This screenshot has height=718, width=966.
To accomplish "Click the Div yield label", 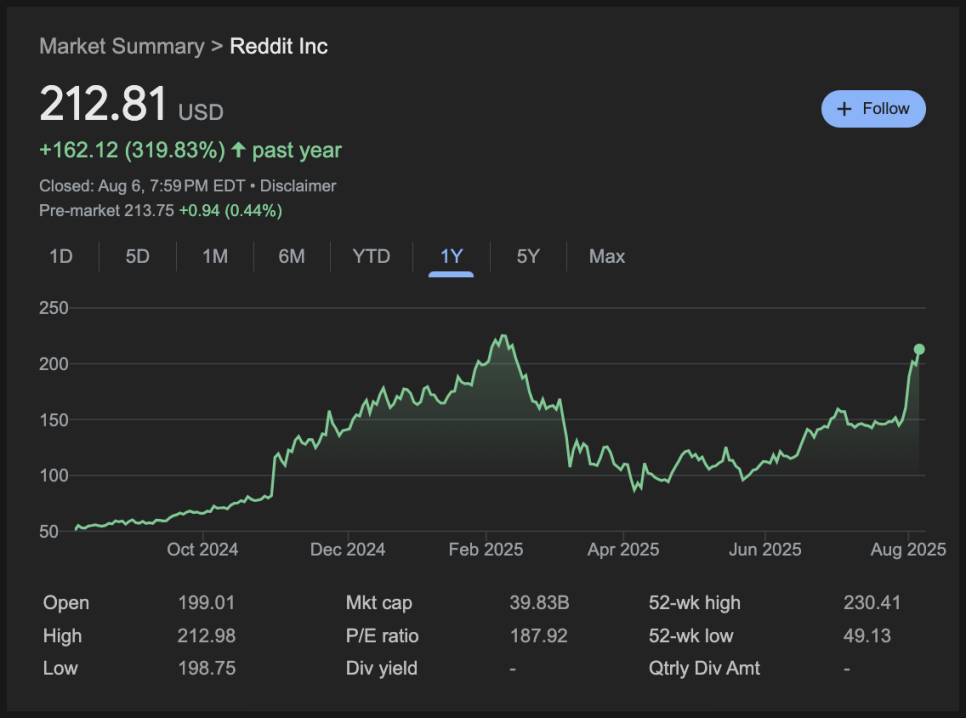I will tap(381, 668).
